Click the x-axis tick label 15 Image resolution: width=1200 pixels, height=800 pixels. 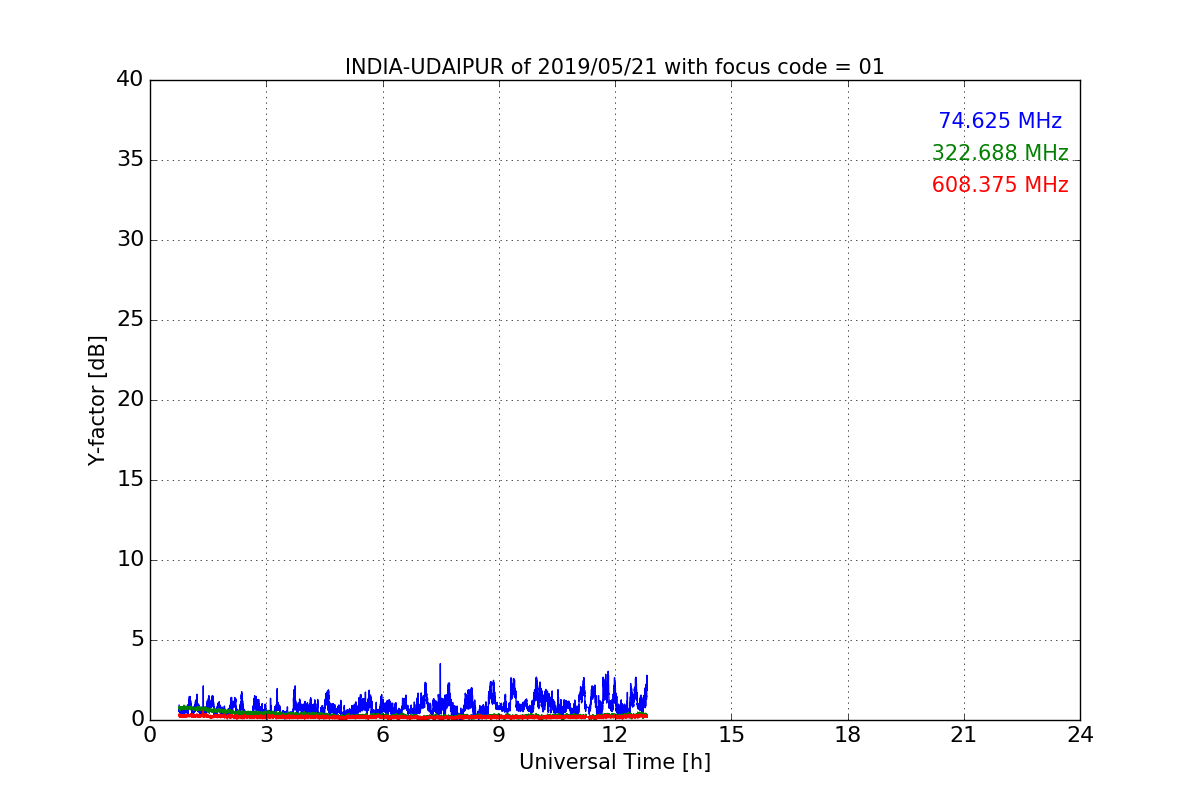731,735
